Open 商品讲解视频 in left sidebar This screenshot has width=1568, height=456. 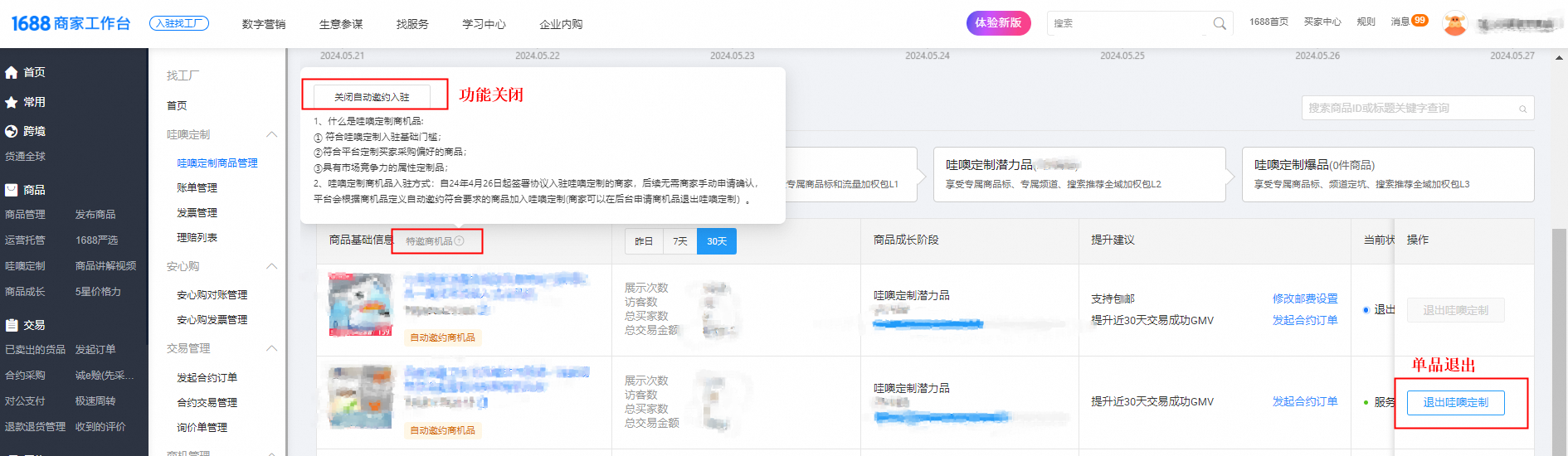point(105,266)
